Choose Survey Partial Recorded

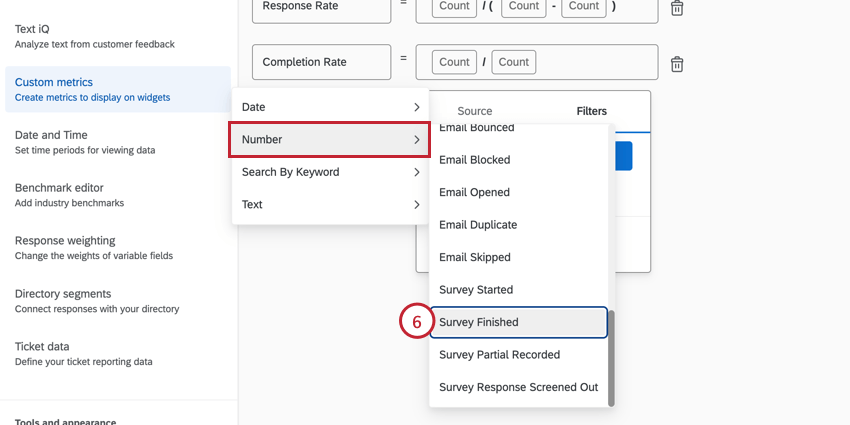pyautogui.click(x=519, y=355)
